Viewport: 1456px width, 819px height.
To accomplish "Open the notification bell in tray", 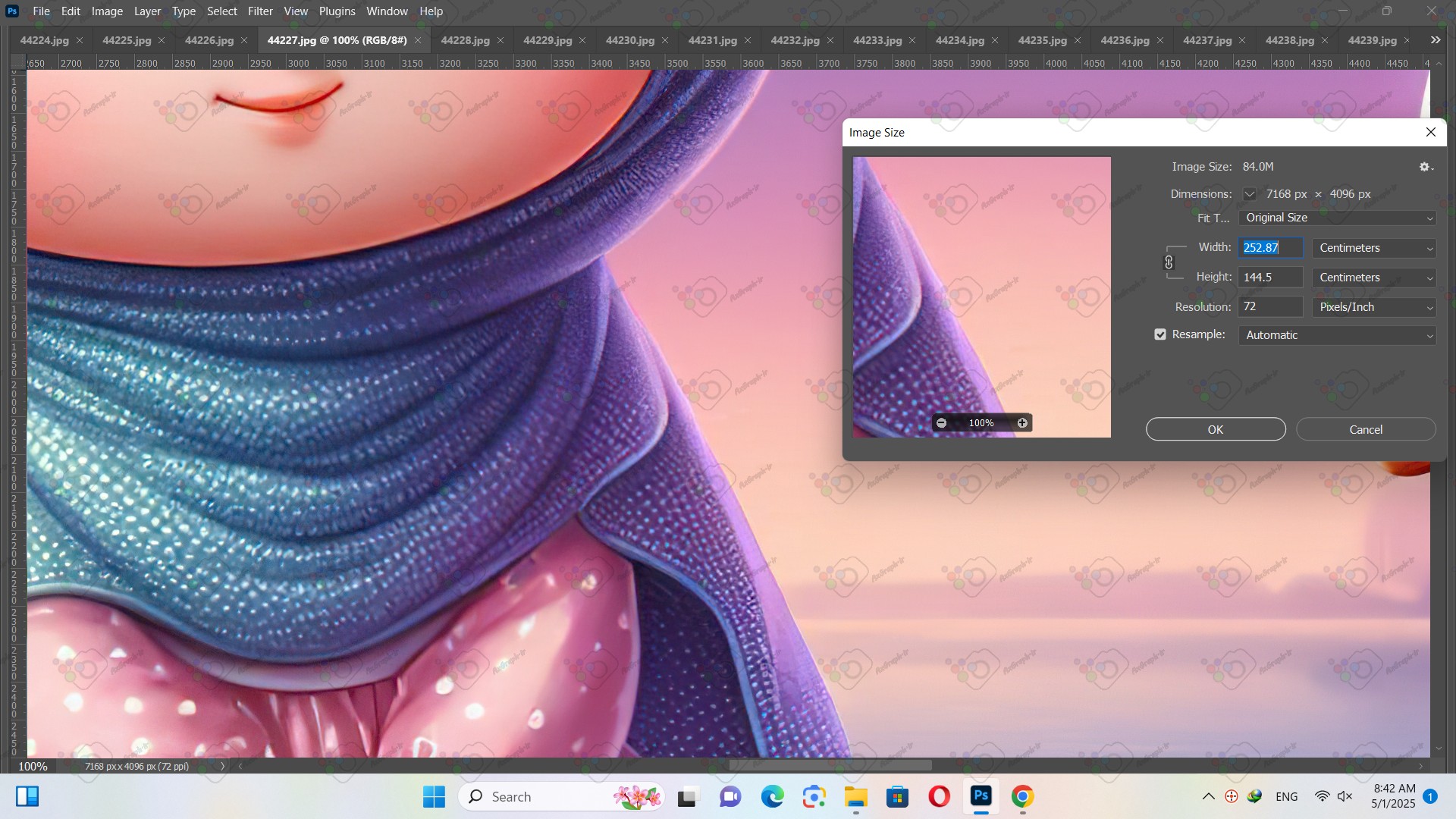I will [x=1430, y=796].
